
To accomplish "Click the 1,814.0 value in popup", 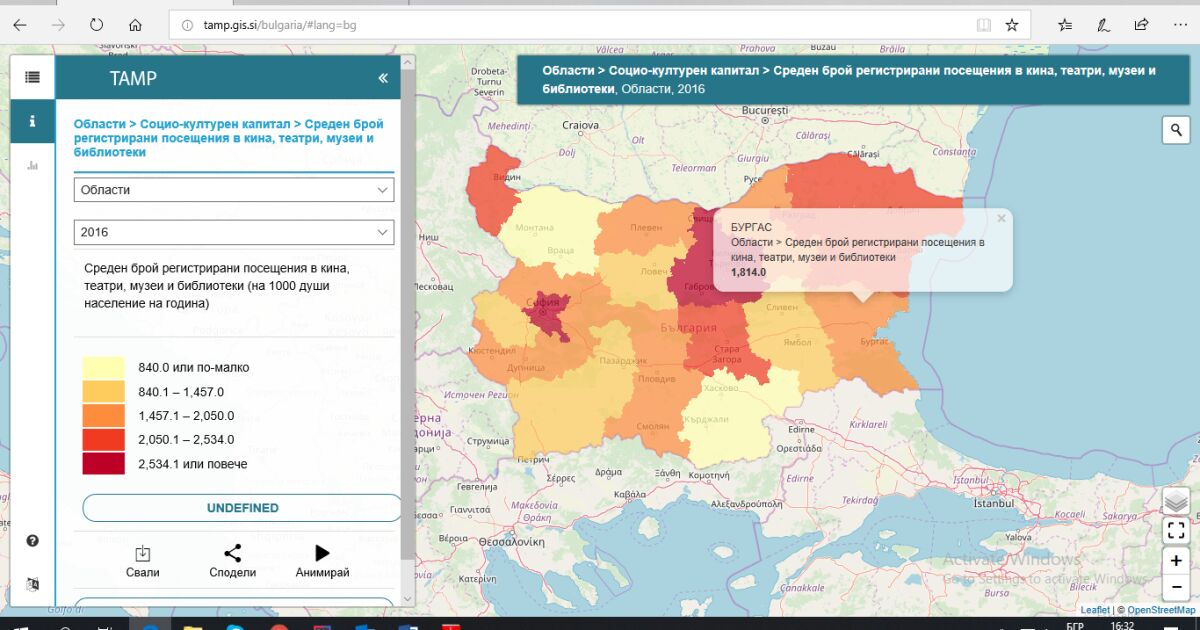I will tap(749, 272).
